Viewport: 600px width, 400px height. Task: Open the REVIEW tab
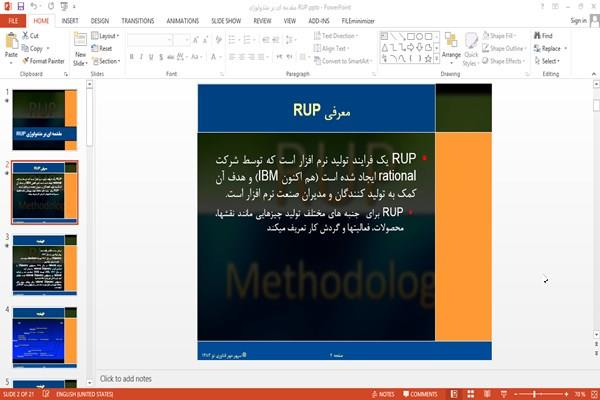point(262,21)
